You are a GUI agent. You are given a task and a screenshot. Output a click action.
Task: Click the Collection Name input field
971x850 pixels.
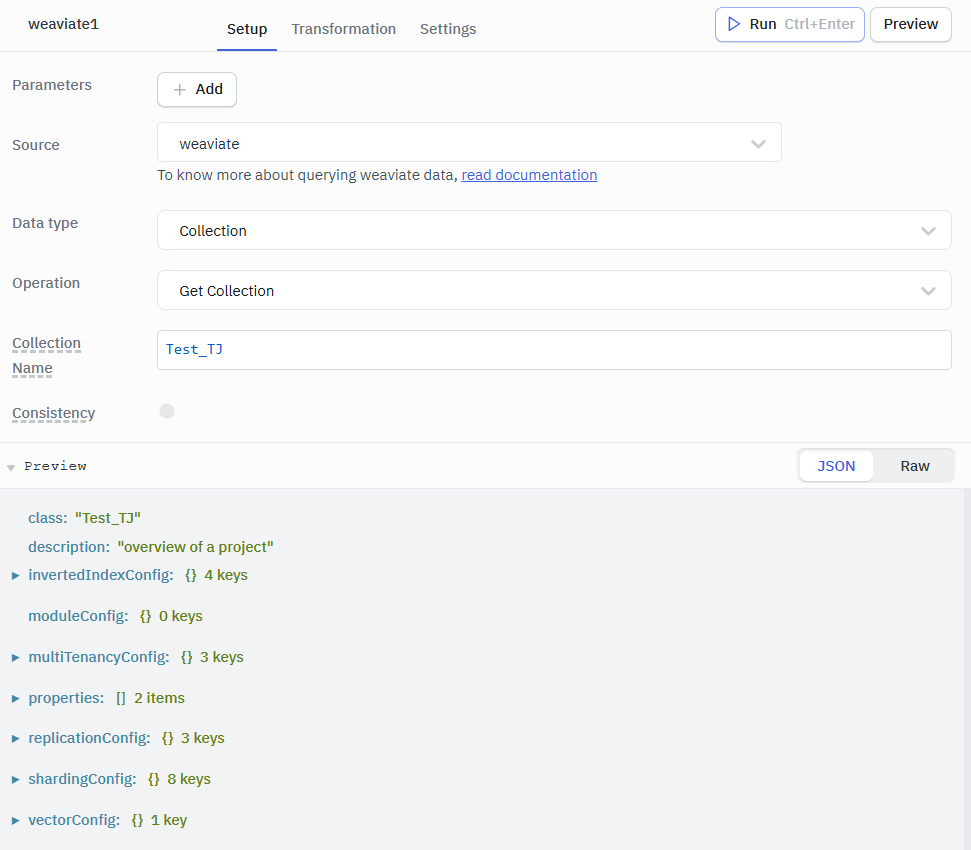click(554, 350)
